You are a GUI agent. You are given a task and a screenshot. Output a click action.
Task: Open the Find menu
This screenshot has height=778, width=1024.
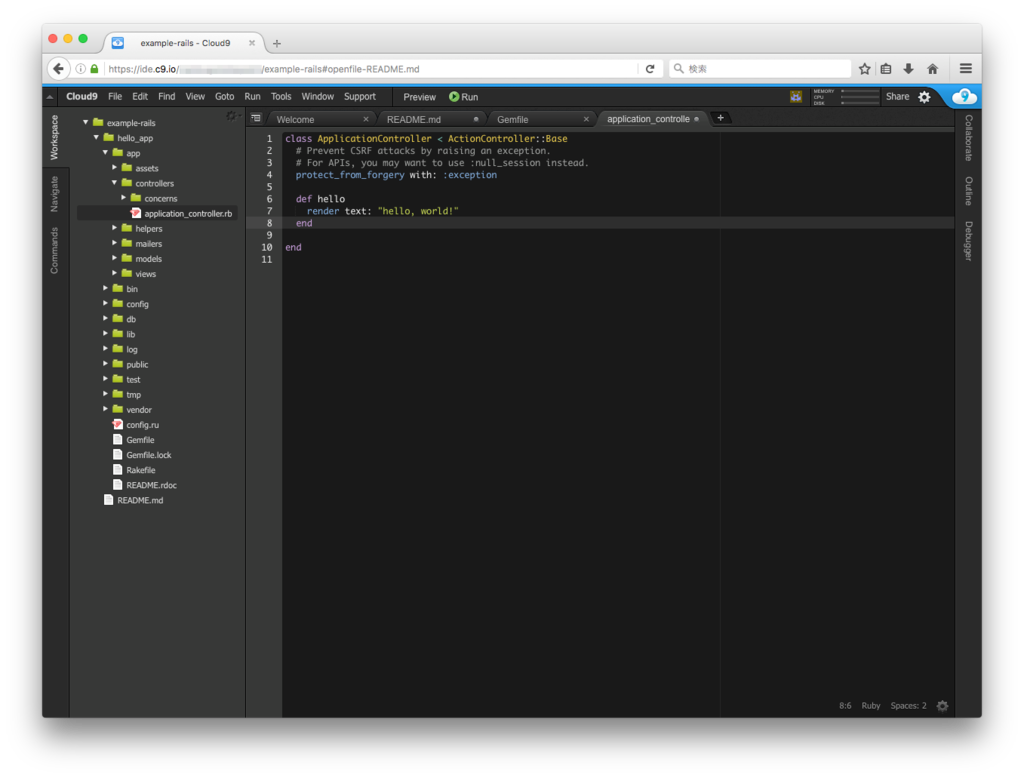pos(167,97)
